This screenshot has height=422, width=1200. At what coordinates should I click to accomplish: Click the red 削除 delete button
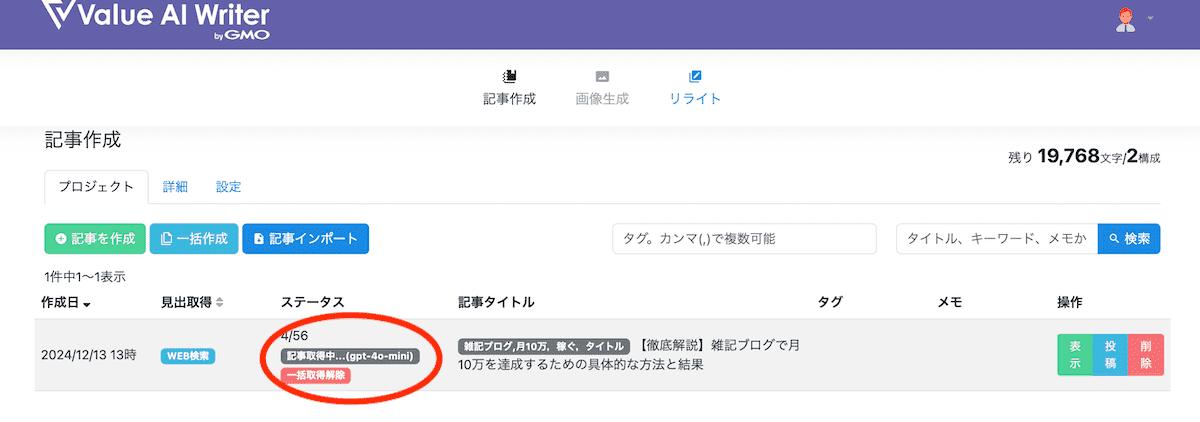point(1145,355)
